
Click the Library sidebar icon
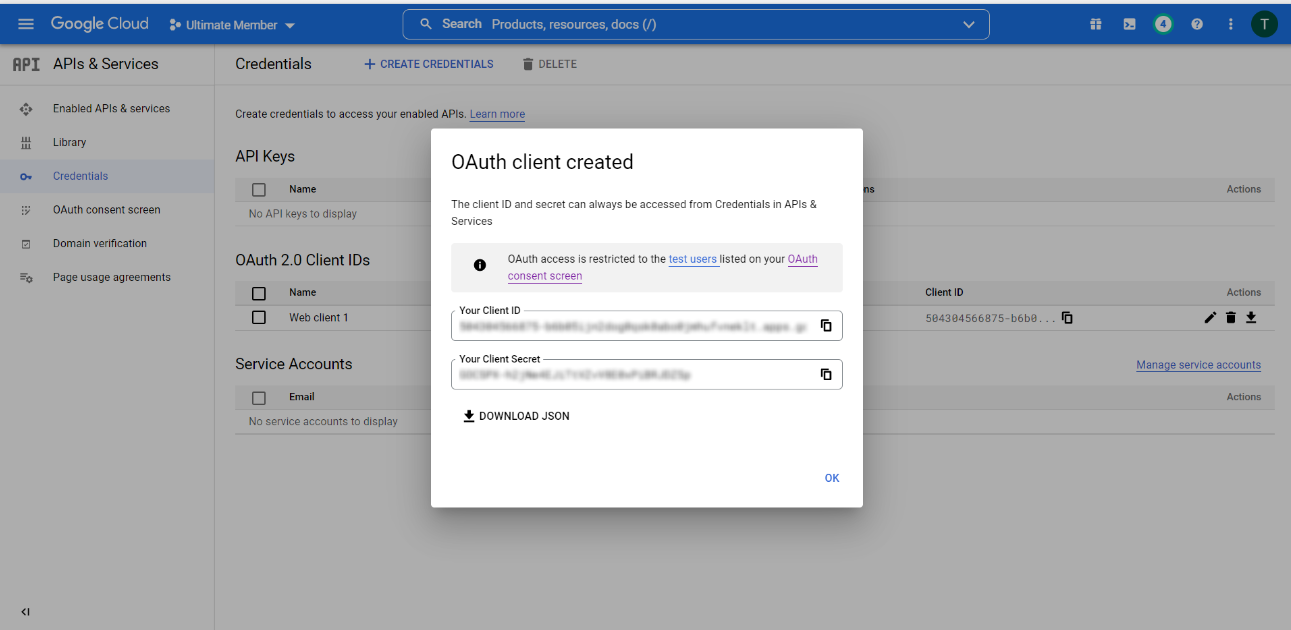point(26,143)
